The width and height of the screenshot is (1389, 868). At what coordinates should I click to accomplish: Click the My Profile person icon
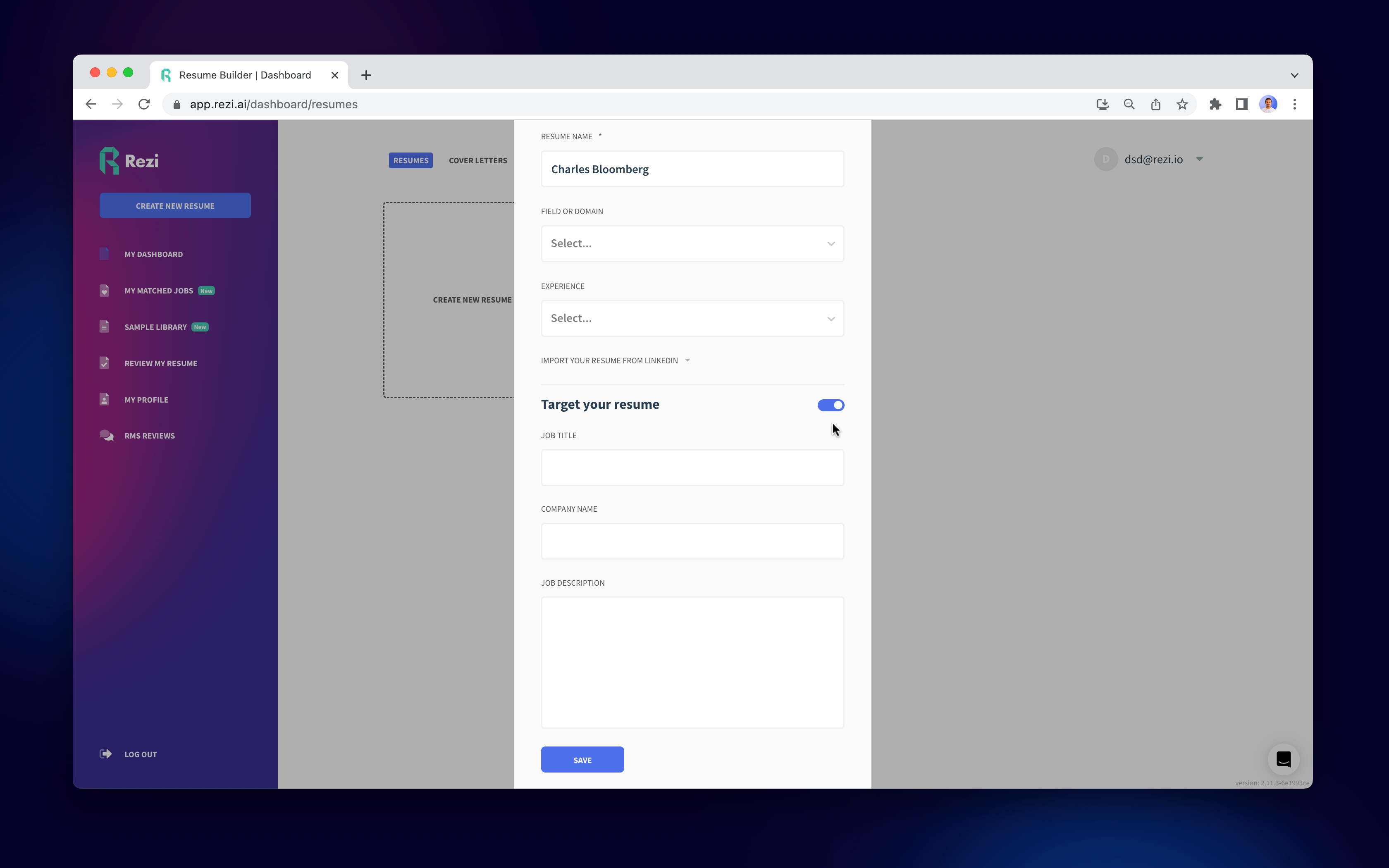click(x=105, y=399)
